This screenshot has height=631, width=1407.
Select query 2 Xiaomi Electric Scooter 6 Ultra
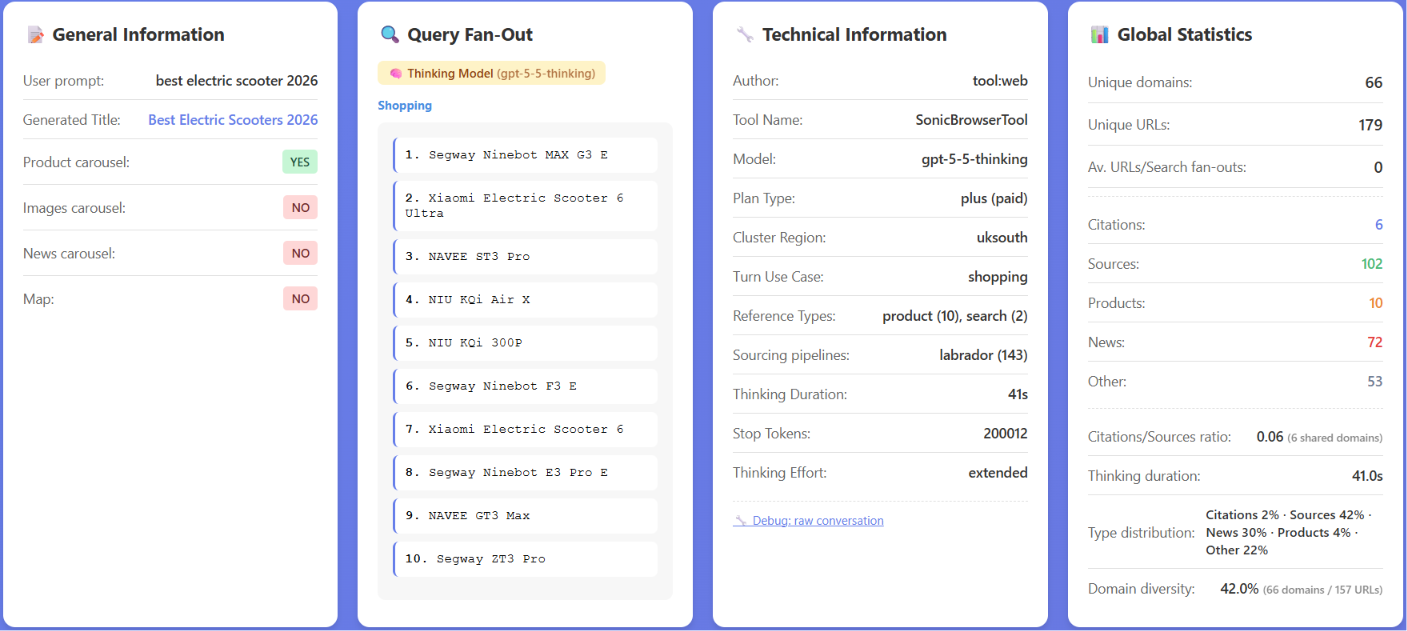coord(525,206)
